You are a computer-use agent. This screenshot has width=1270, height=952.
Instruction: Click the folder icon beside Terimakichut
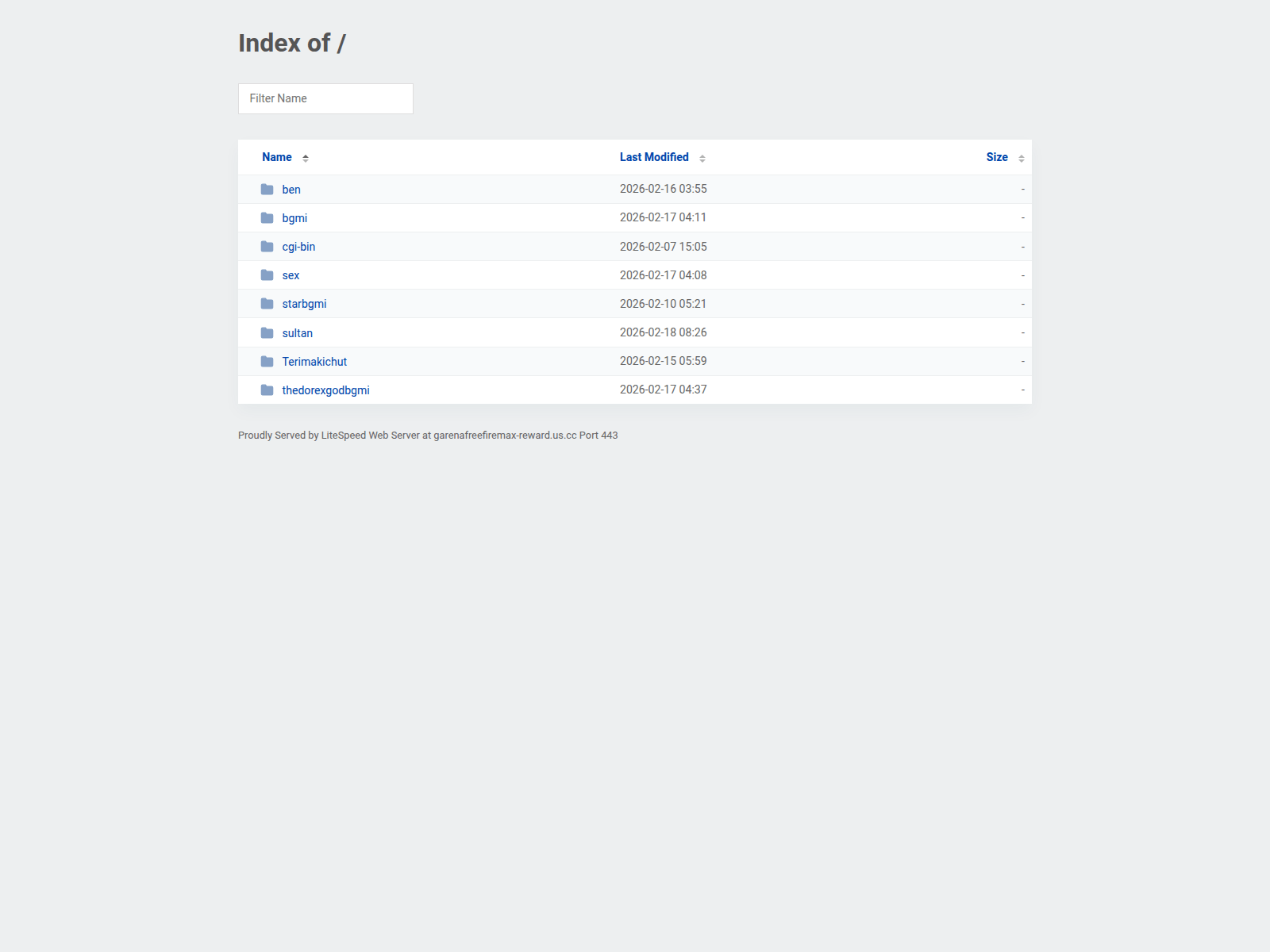coord(267,361)
